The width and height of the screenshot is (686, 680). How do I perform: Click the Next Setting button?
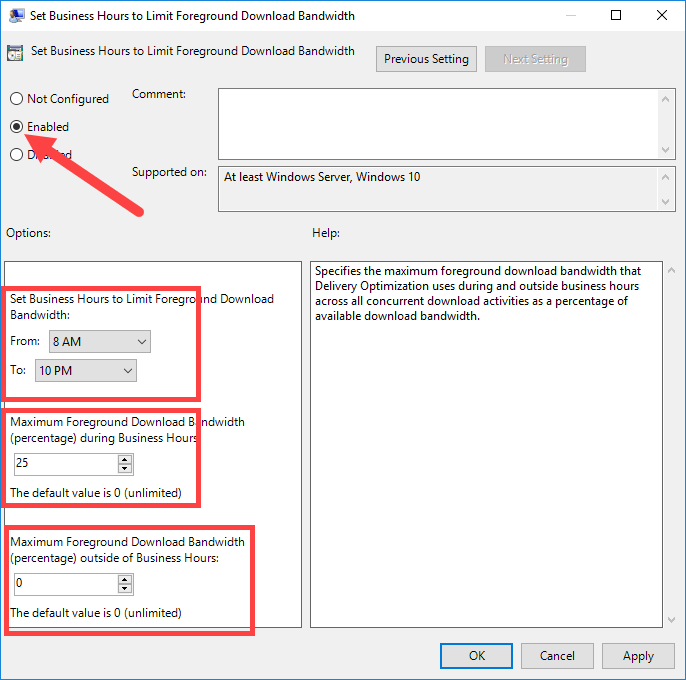click(x=535, y=59)
